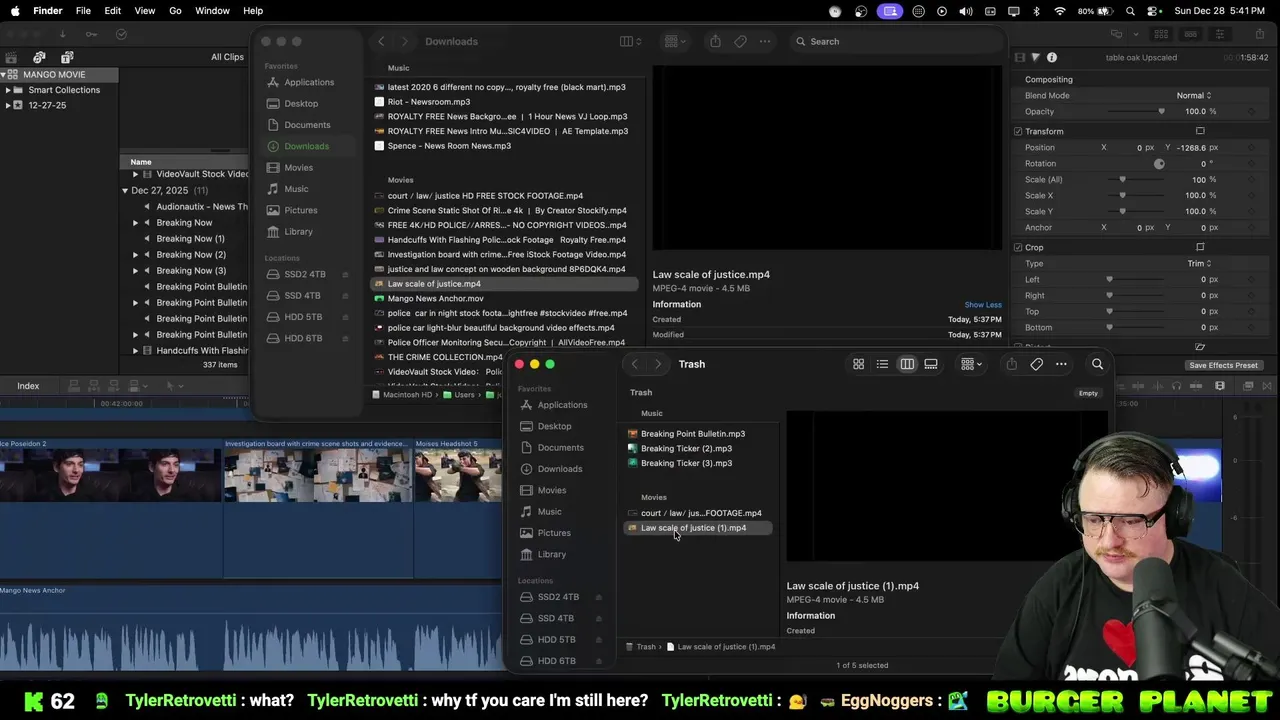Viewport: 1280px width, 720px height.
Task: Open the View menu
Action: point(145,11)
